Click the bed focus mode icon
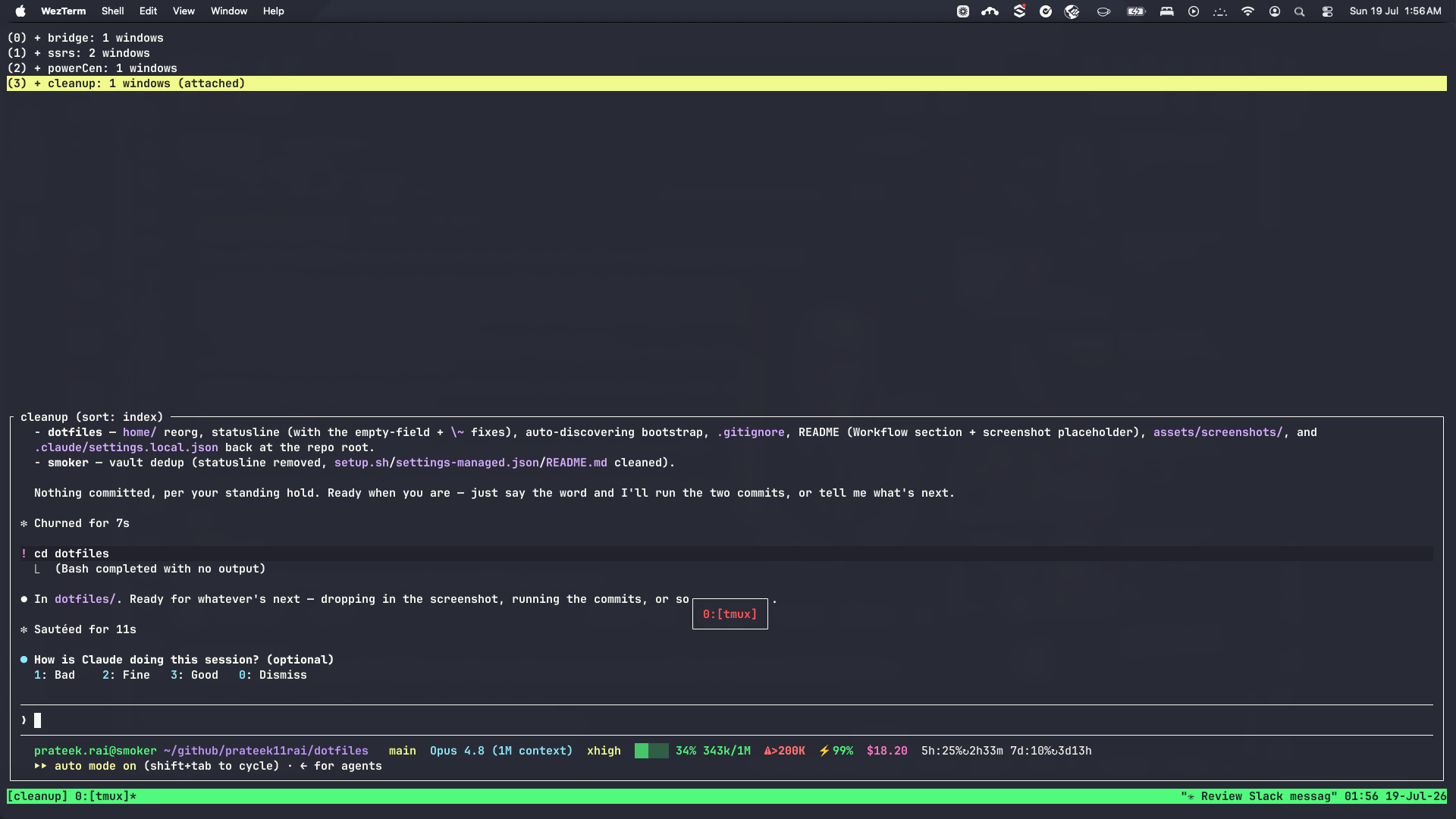Screen dimensions: 1456x819 click(1167, 11)
